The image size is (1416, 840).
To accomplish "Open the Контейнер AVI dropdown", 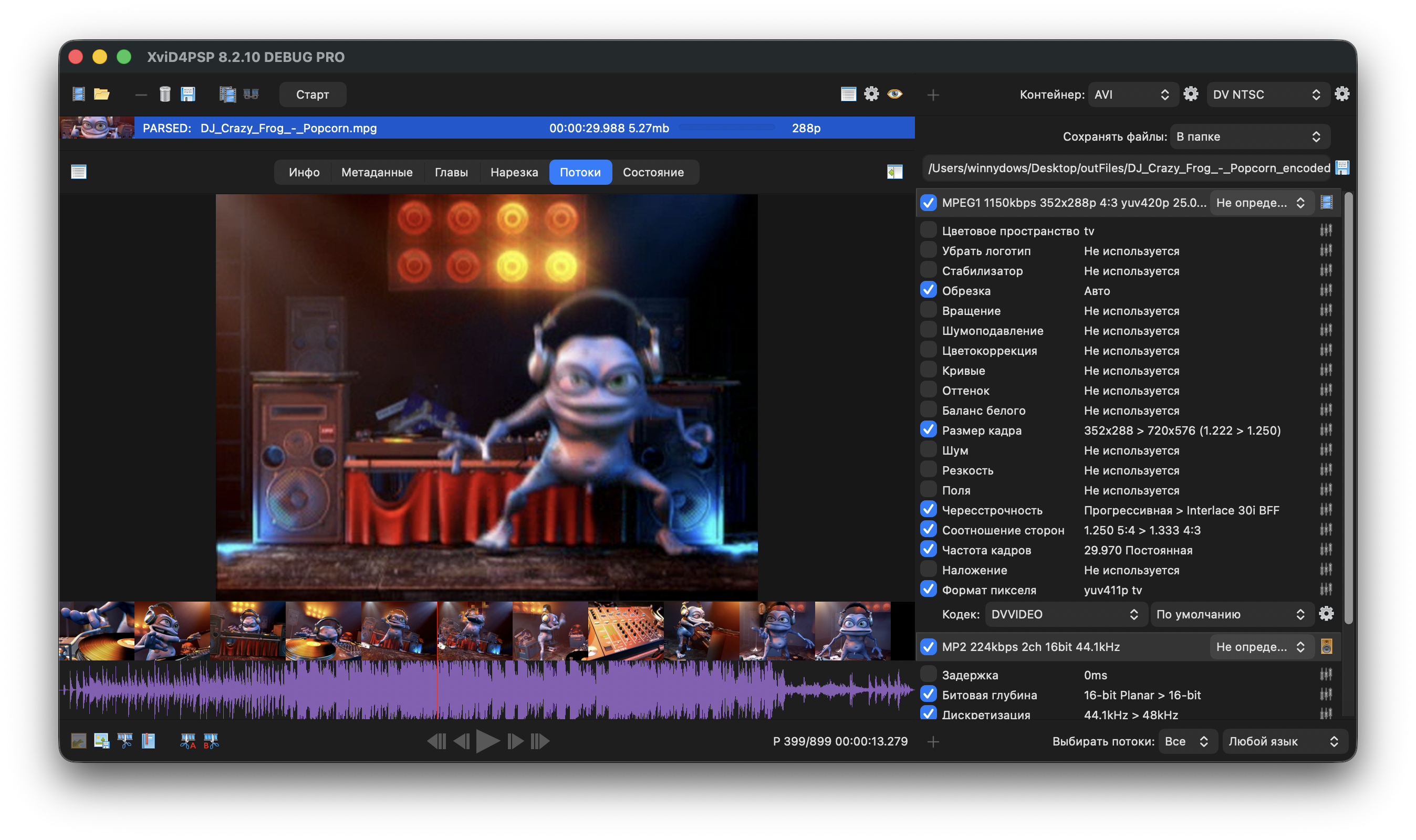I will click(1130, 94).
